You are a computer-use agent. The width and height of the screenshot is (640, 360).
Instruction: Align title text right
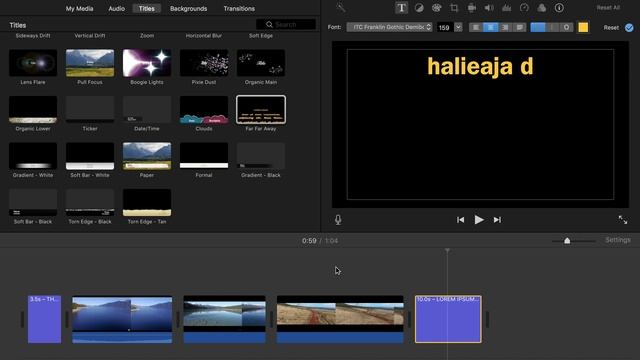click(x=505, y=27)
